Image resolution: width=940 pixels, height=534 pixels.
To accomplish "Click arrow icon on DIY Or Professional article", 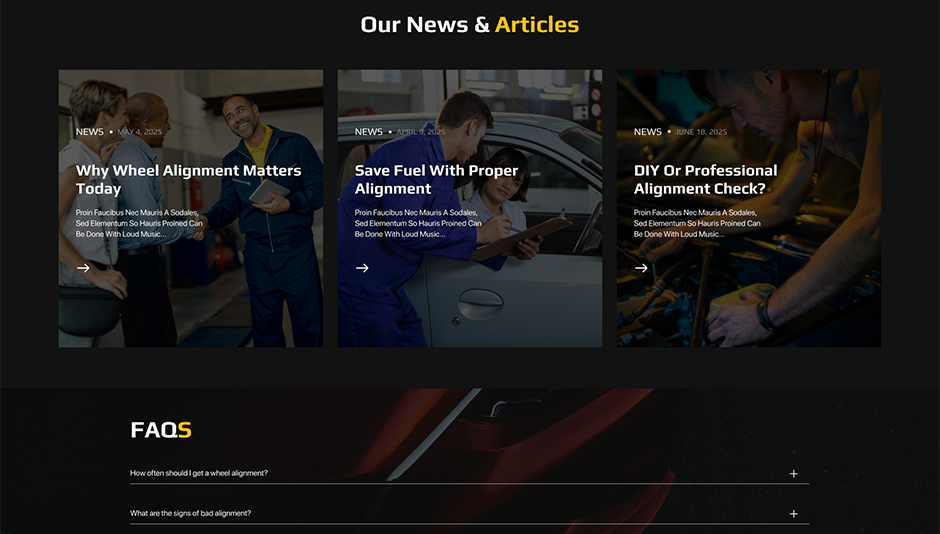I will (x=641, y=268).
